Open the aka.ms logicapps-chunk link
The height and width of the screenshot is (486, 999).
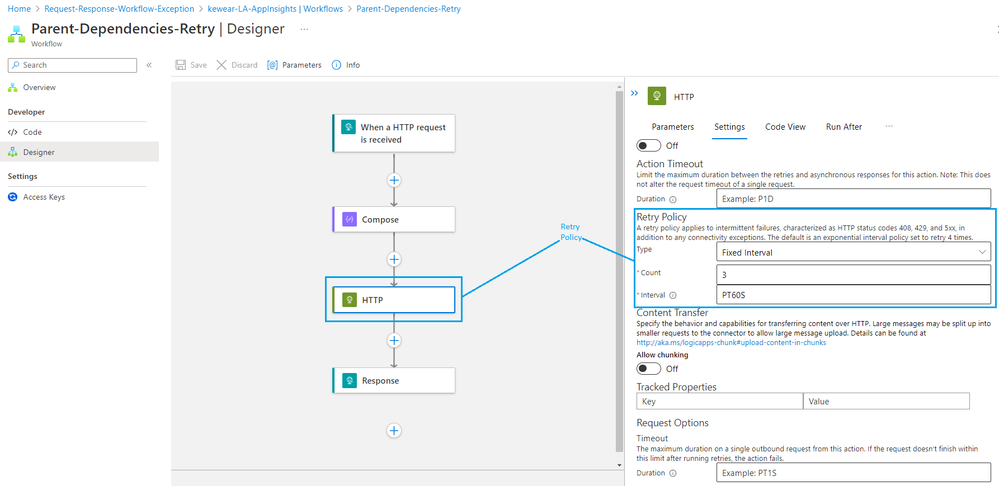(x=731, y=342)
